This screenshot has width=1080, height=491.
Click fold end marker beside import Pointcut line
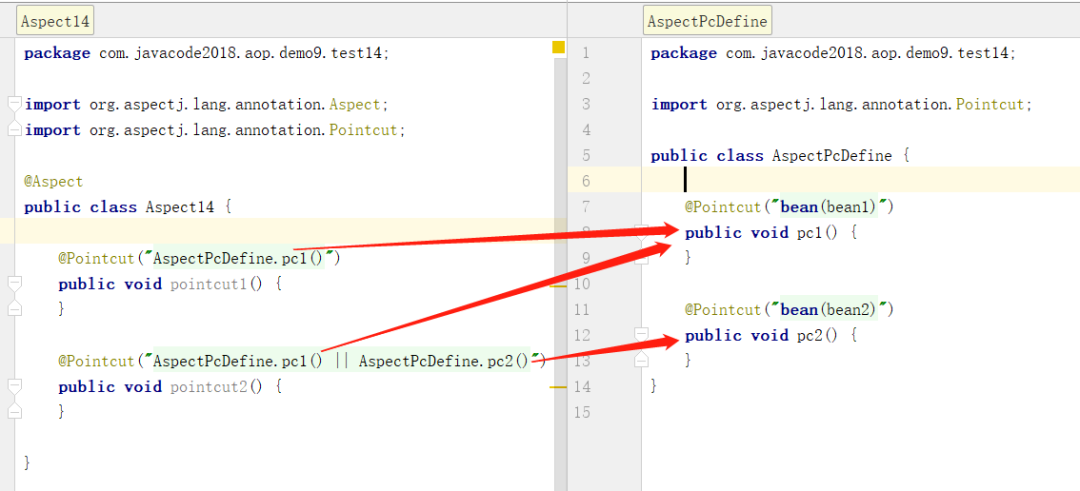(14, 129)
